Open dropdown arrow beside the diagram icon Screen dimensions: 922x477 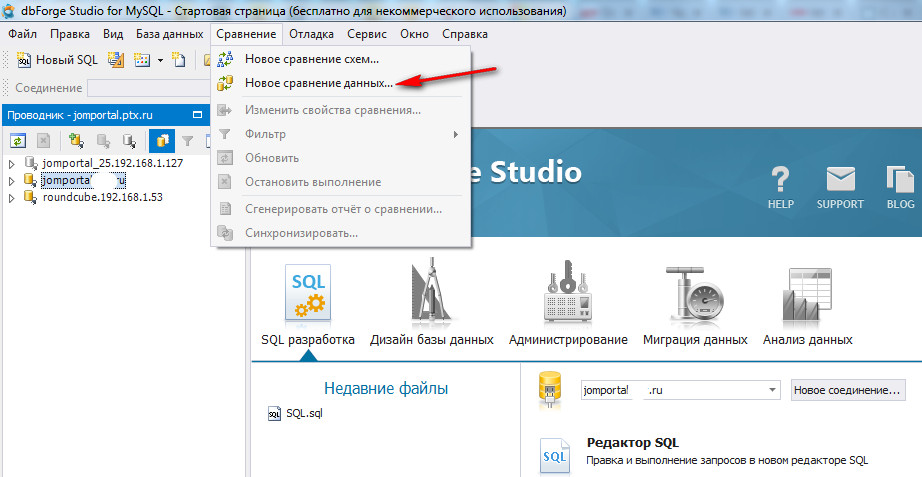pos(160,60)
